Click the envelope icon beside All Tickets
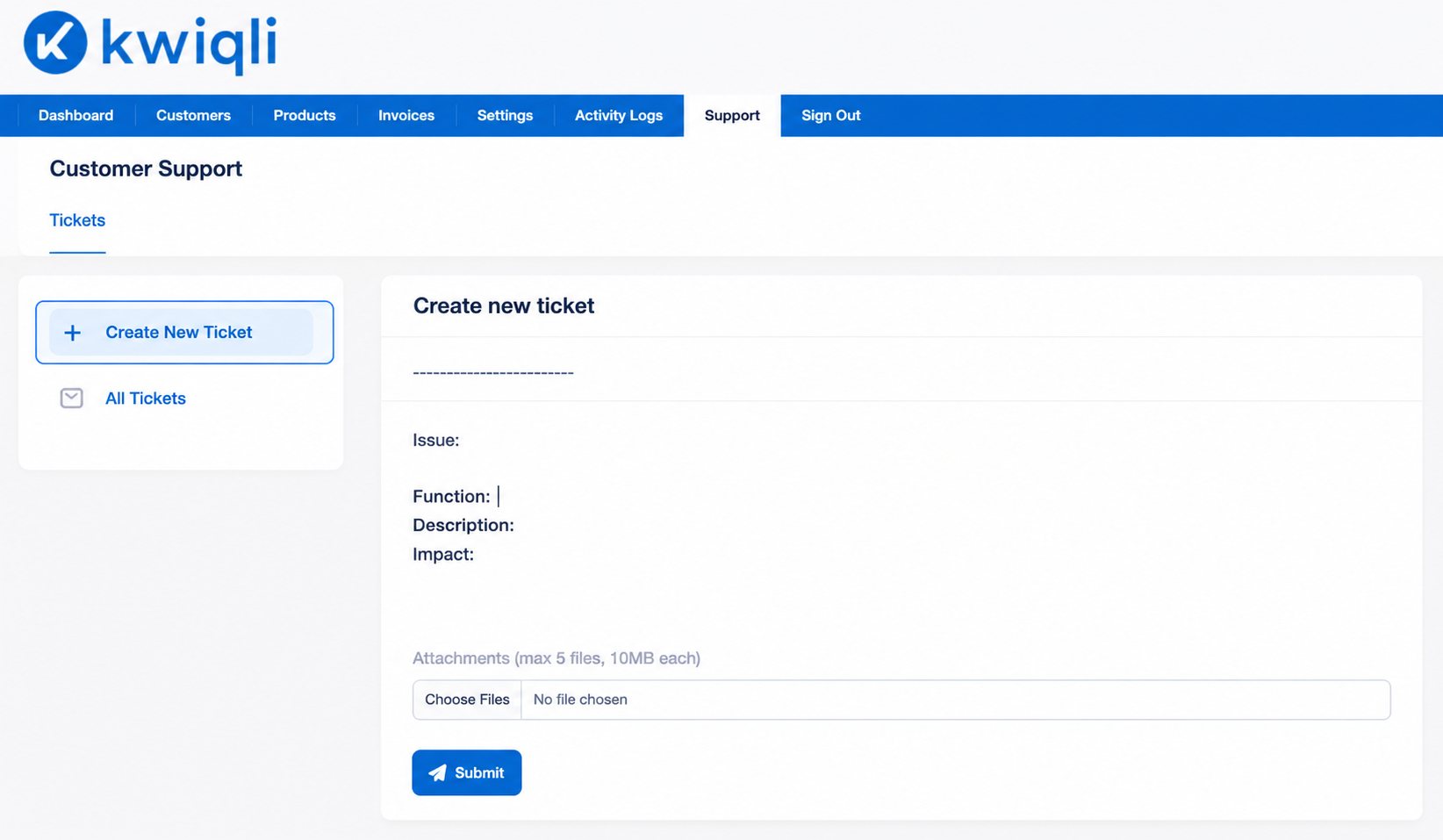 (72, 398)
